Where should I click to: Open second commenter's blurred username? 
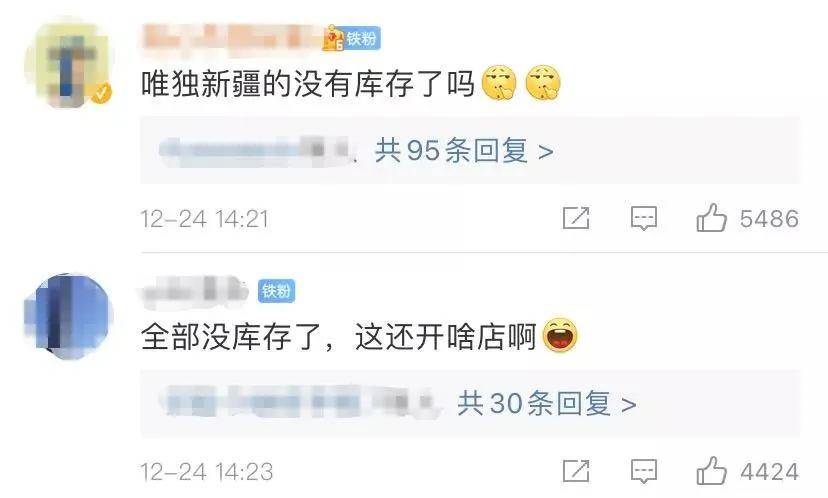point(195,290)
